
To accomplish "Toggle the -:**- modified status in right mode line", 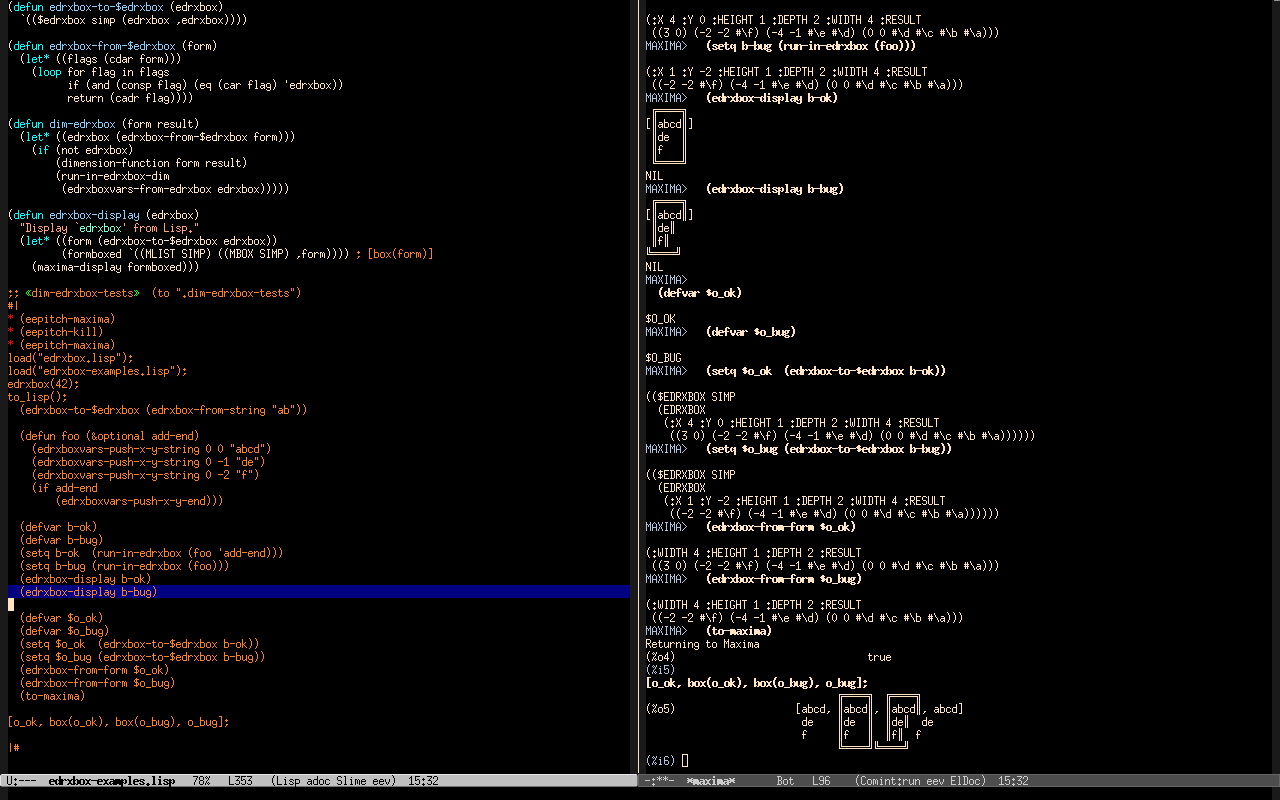I will point(660,781).
